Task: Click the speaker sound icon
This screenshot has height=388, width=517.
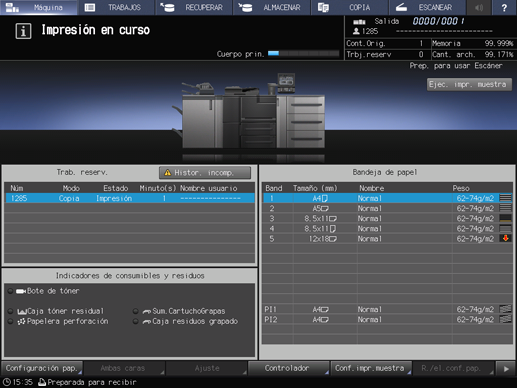Action: click(479, 7)
